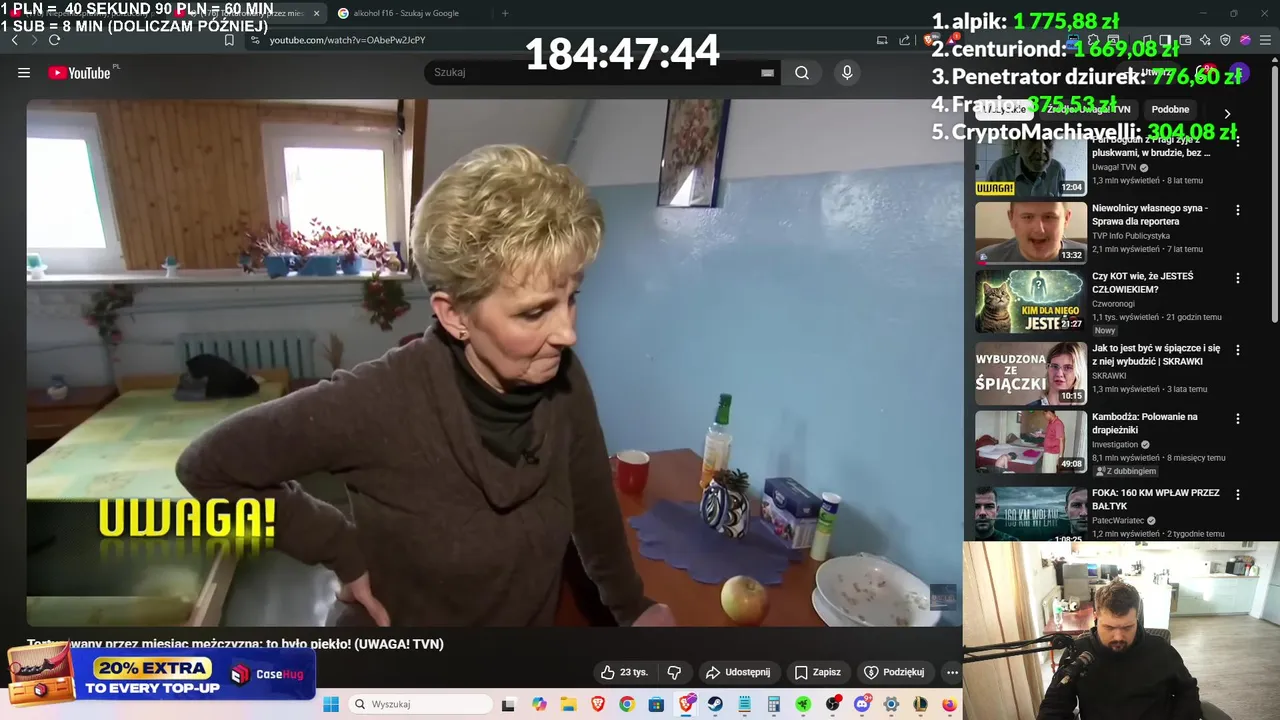Open 'Niewolnicy własnego syna' video thumbnail
Screen dimensions: 1280x720
[1031, 233]
